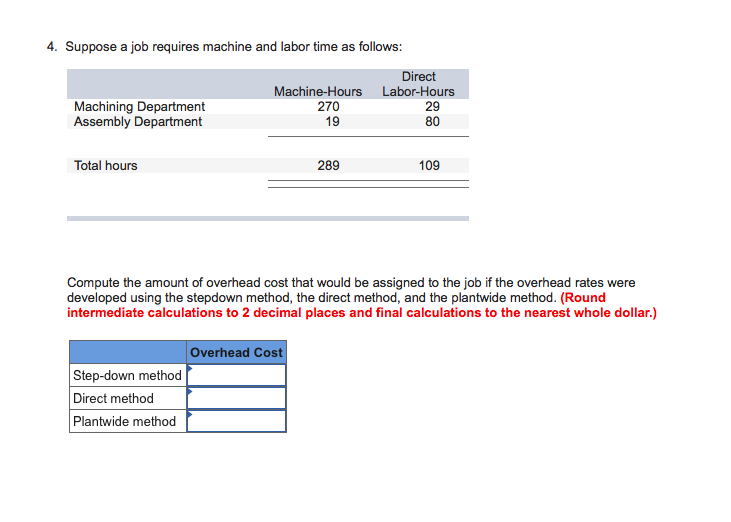Click the 'Machining Department' row label
This screenshot has width=731, height=522.
coord(139,107)
